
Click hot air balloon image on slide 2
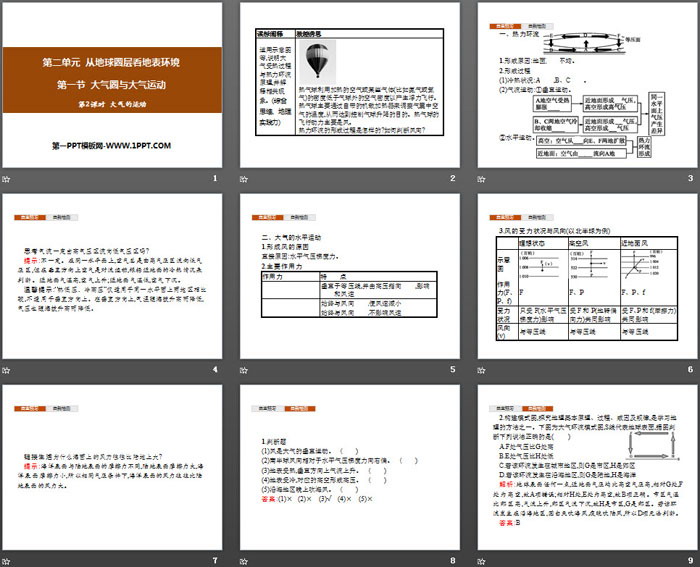point(317,61)
